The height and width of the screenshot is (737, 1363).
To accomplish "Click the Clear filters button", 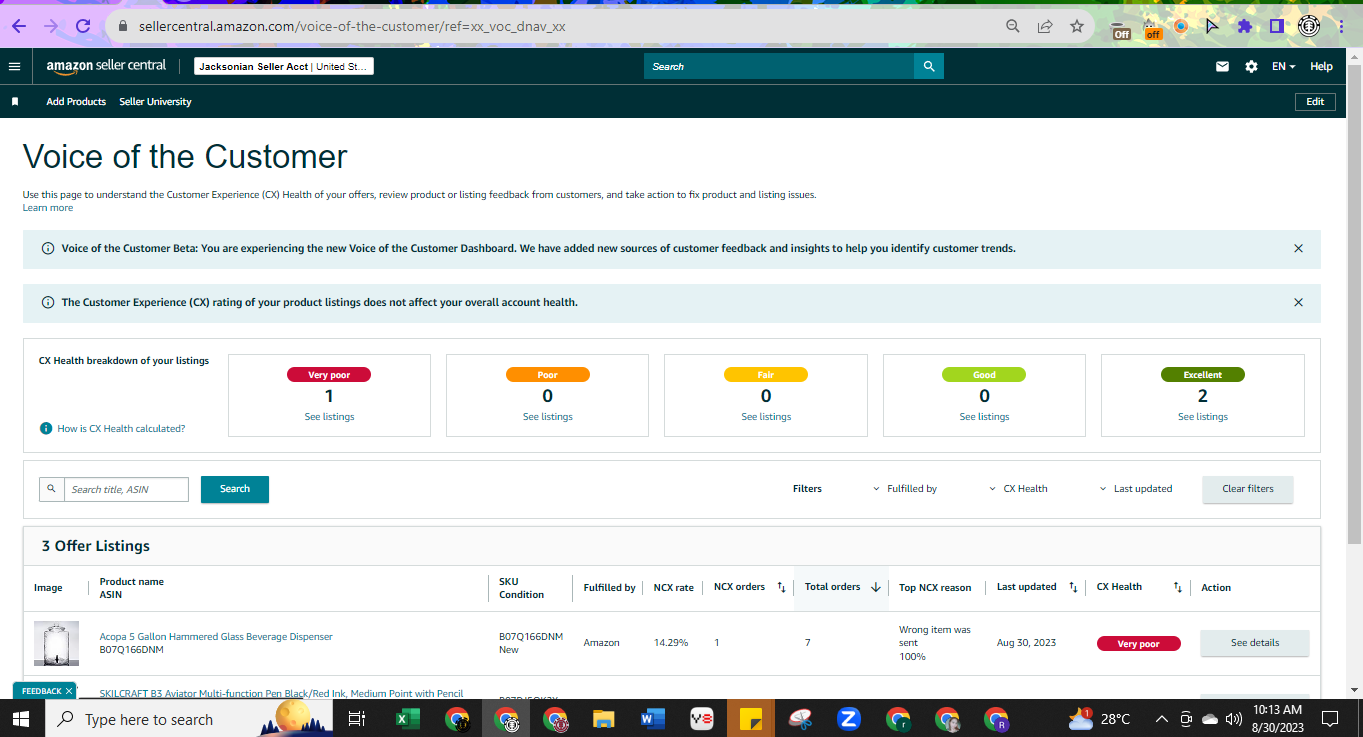I will 1247,489.
